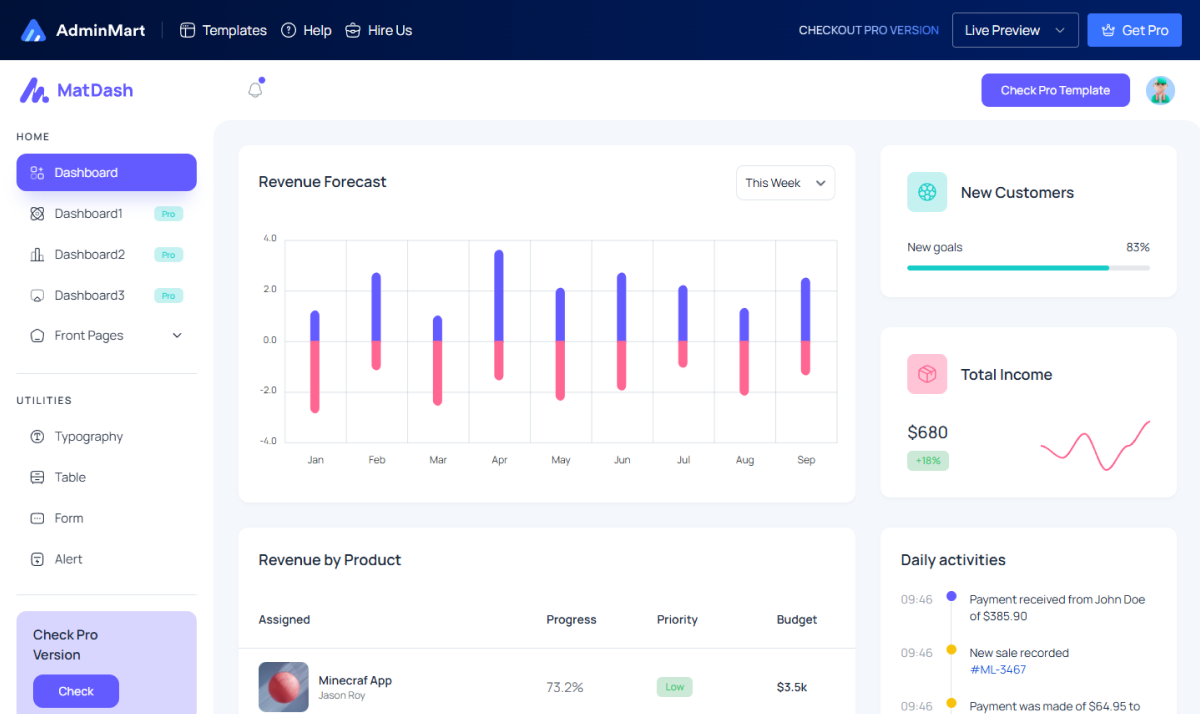Click the notification bell icon

coord(255,90)
